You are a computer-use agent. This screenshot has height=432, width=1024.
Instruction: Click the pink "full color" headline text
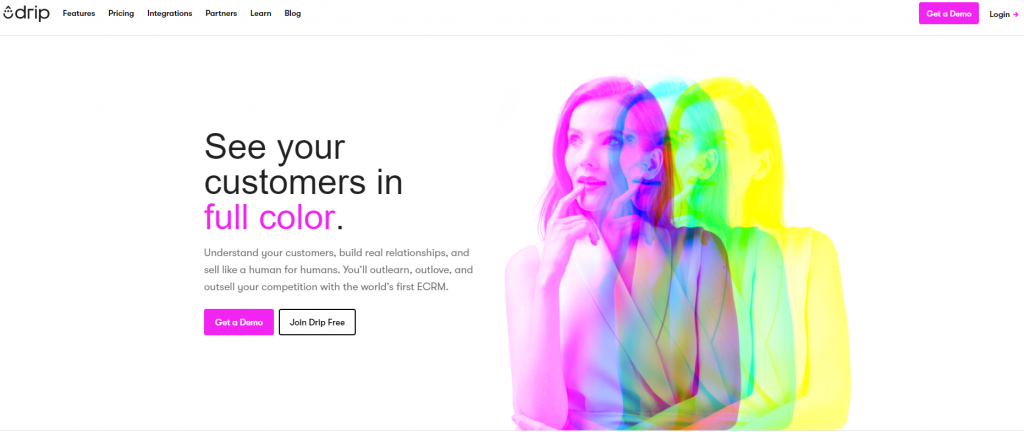click(x=269, y=217)
